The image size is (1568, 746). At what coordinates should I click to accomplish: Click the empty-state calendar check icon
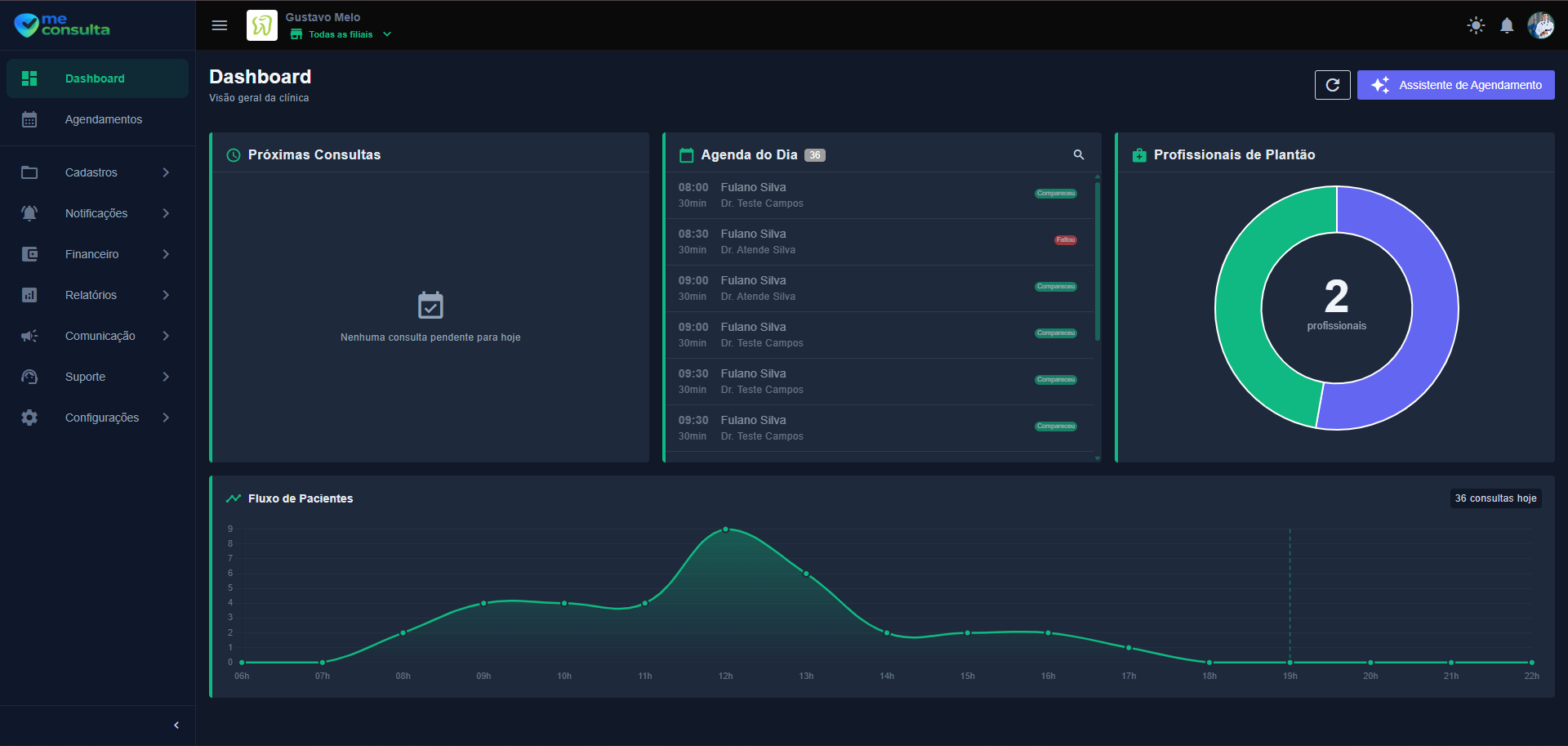click(x=430, y=305)
